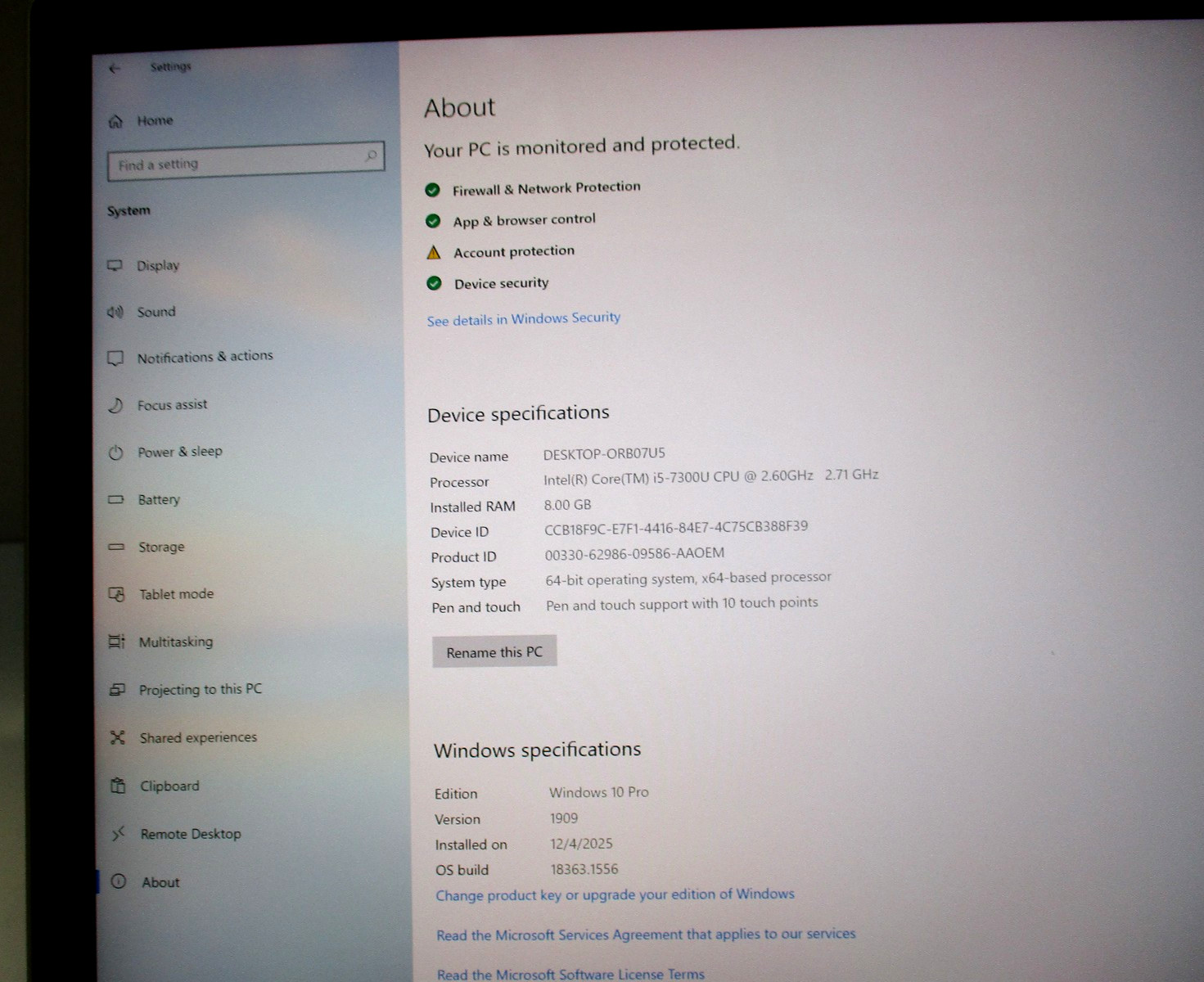Click the green check beside App & browser control
1204x982 pixels.
[433, 222]
